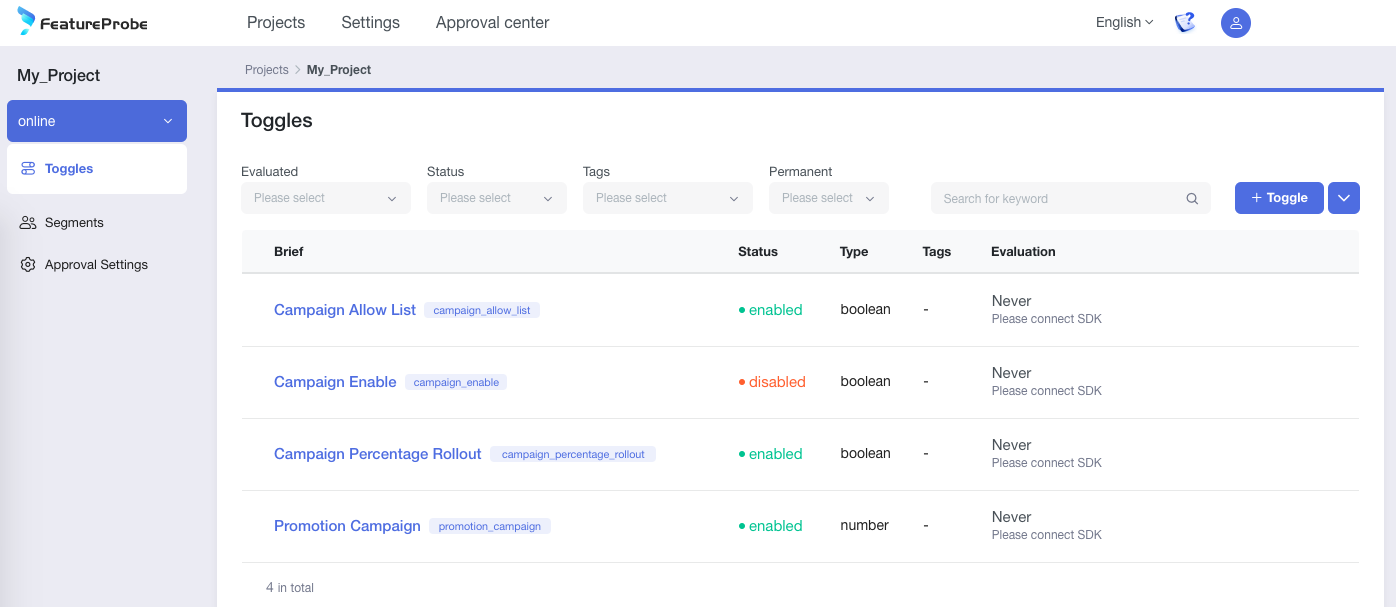Open the Permanent filter dropdown
The image size is (1396, 607).
(828, 198)
